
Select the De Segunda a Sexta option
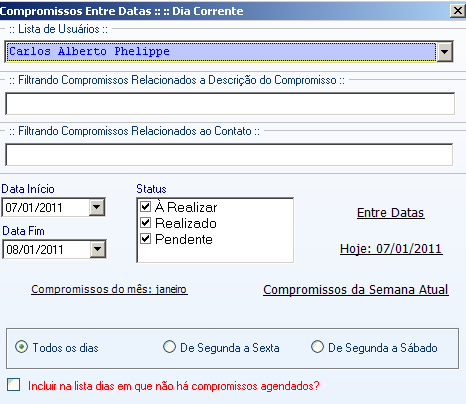[169, 347]
